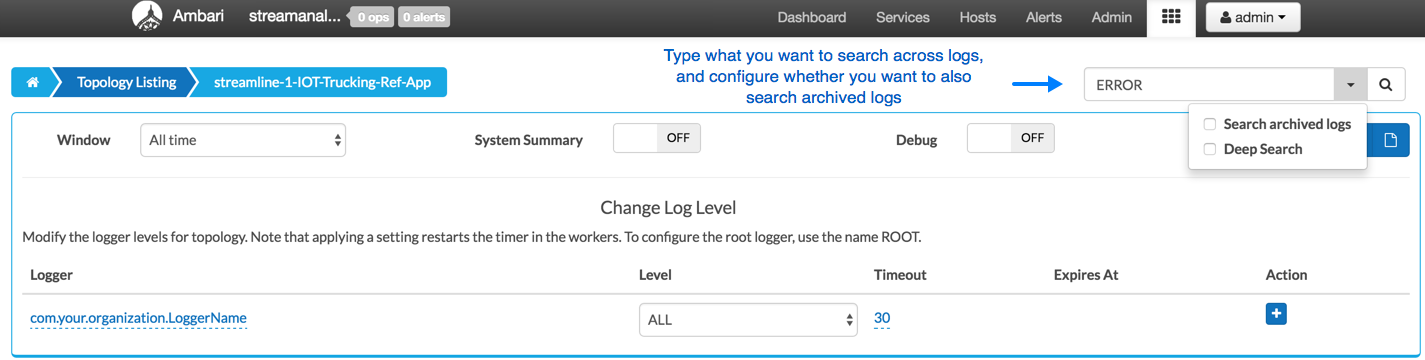1425x360 pixels.
Task: Edit com.your.organization.LoggerName link
Action: [138, 318]
